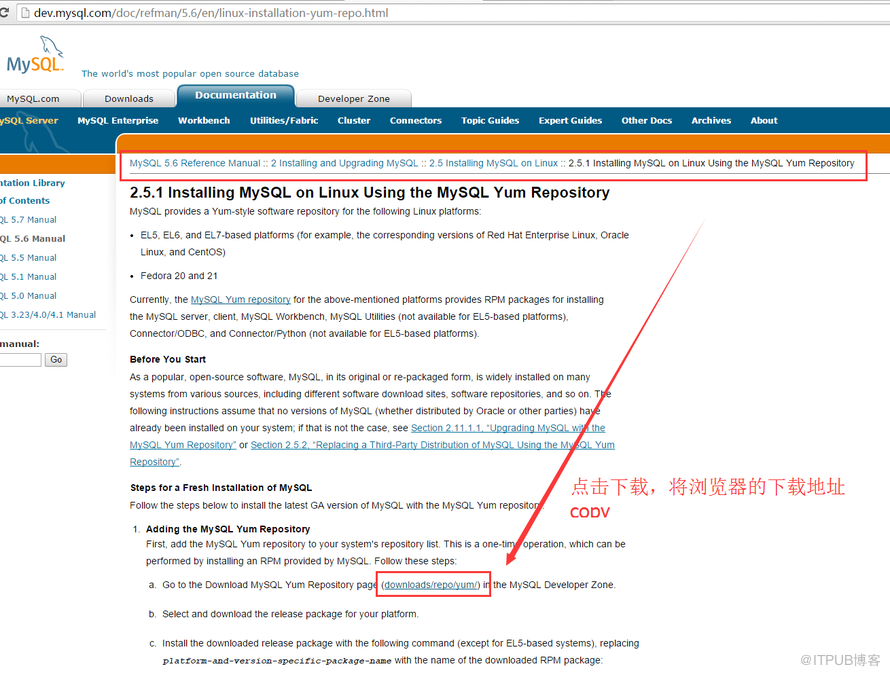Open Cluster menu item
The width and height of the screenshot is (890, 675).
click(x=354, y=120)
